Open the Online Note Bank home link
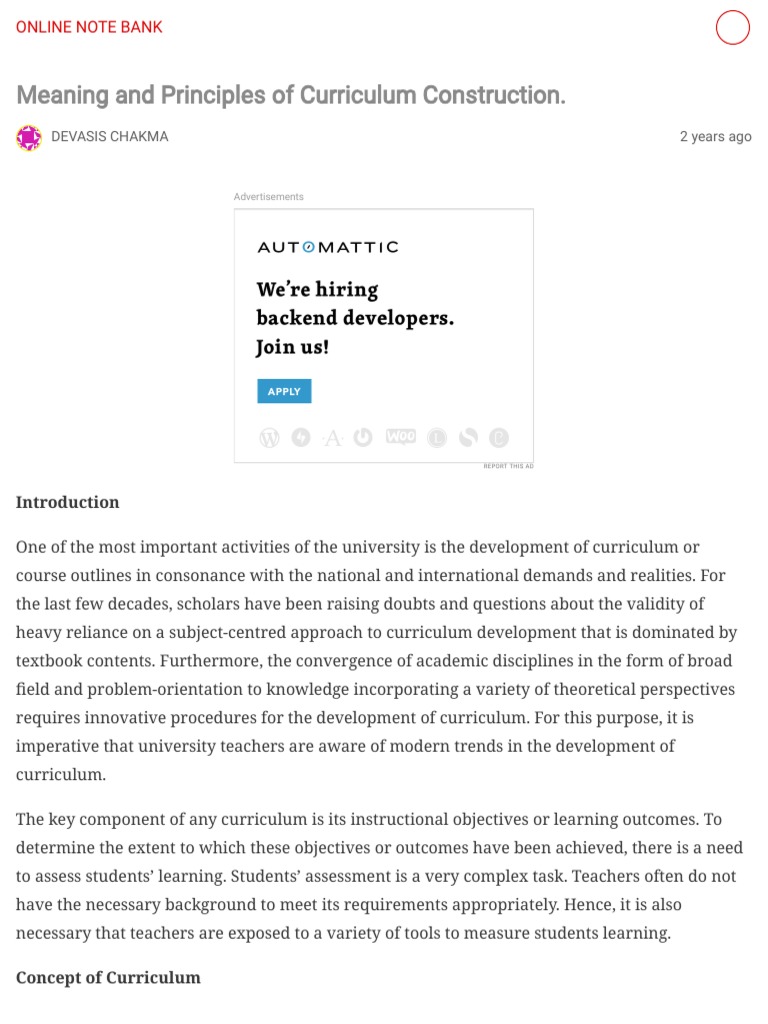 pos(89,27)
